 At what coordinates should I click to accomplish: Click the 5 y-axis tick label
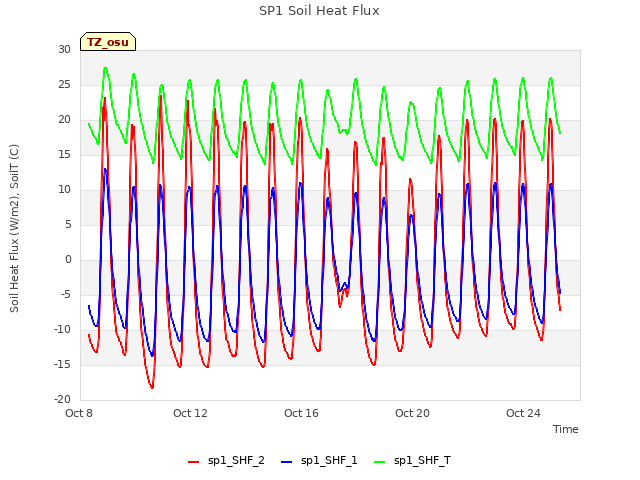click(x=68, y=224)
